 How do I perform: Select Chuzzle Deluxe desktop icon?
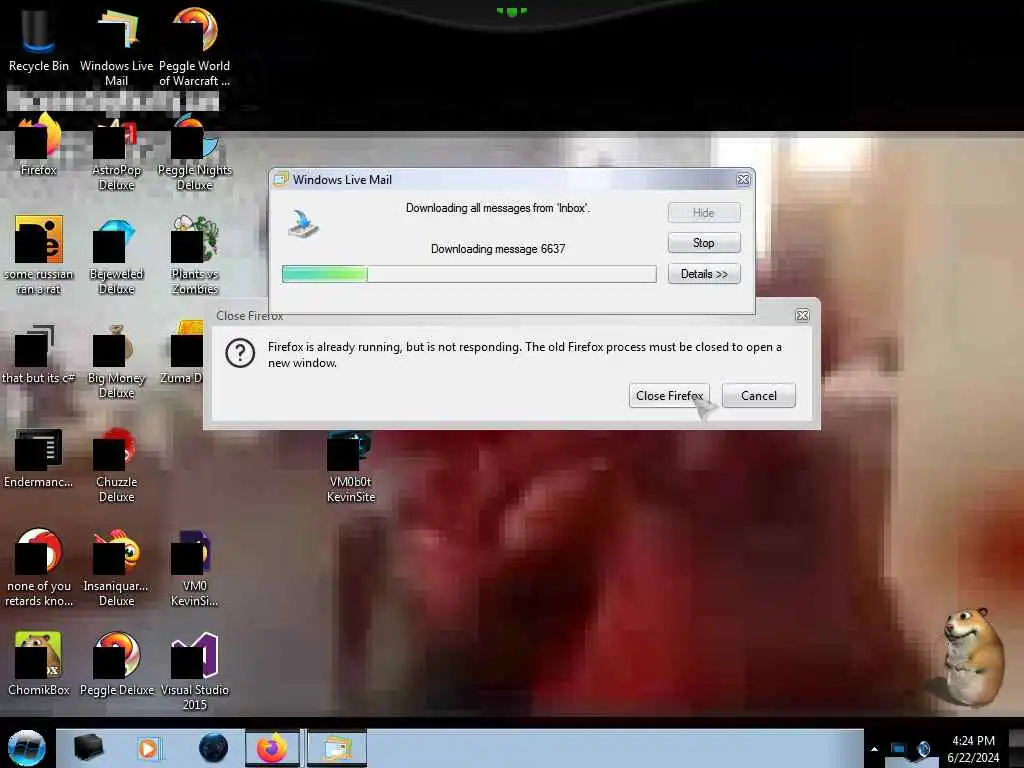click(116, 465)
